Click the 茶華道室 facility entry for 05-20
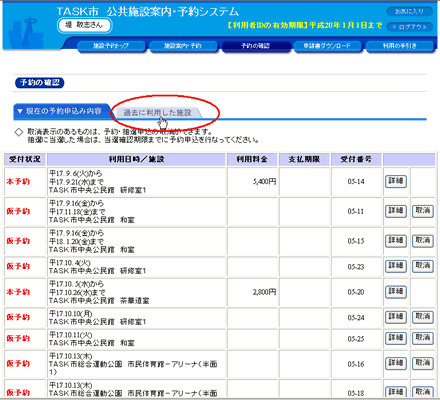 coord(135,301)
